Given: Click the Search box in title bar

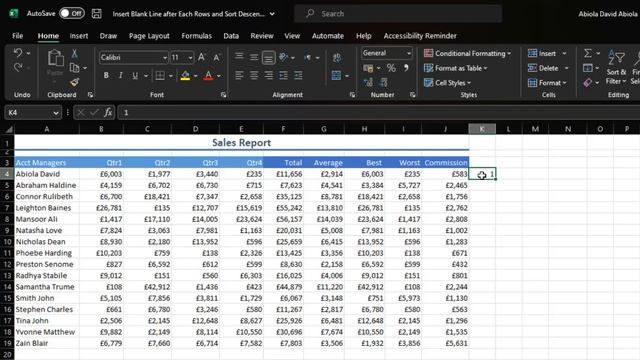Looking at the screenshot, I should [x=398, y=14].
